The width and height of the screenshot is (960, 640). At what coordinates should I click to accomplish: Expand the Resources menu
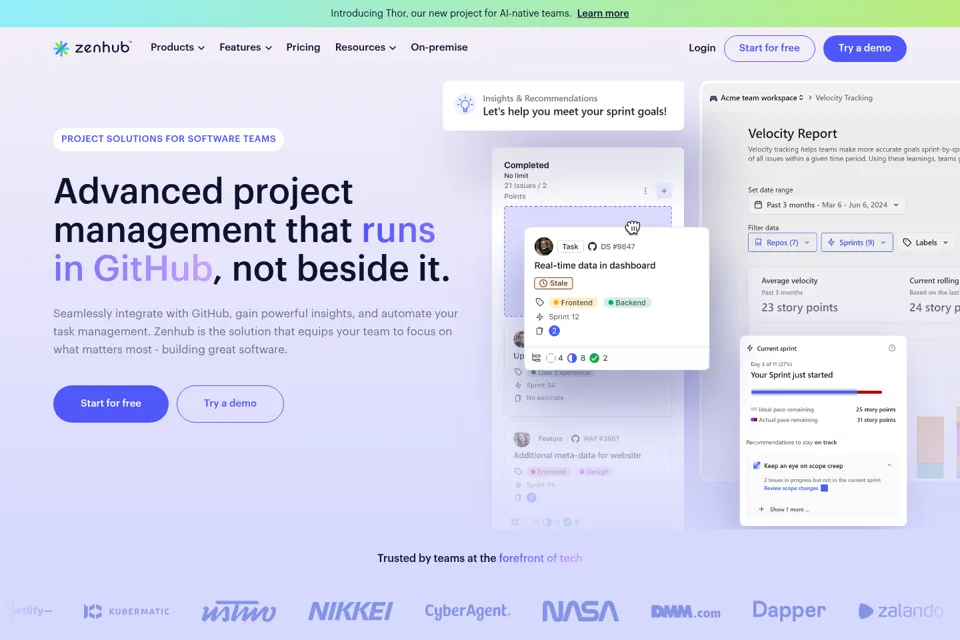pyautogui.click(x=366, y=47)
